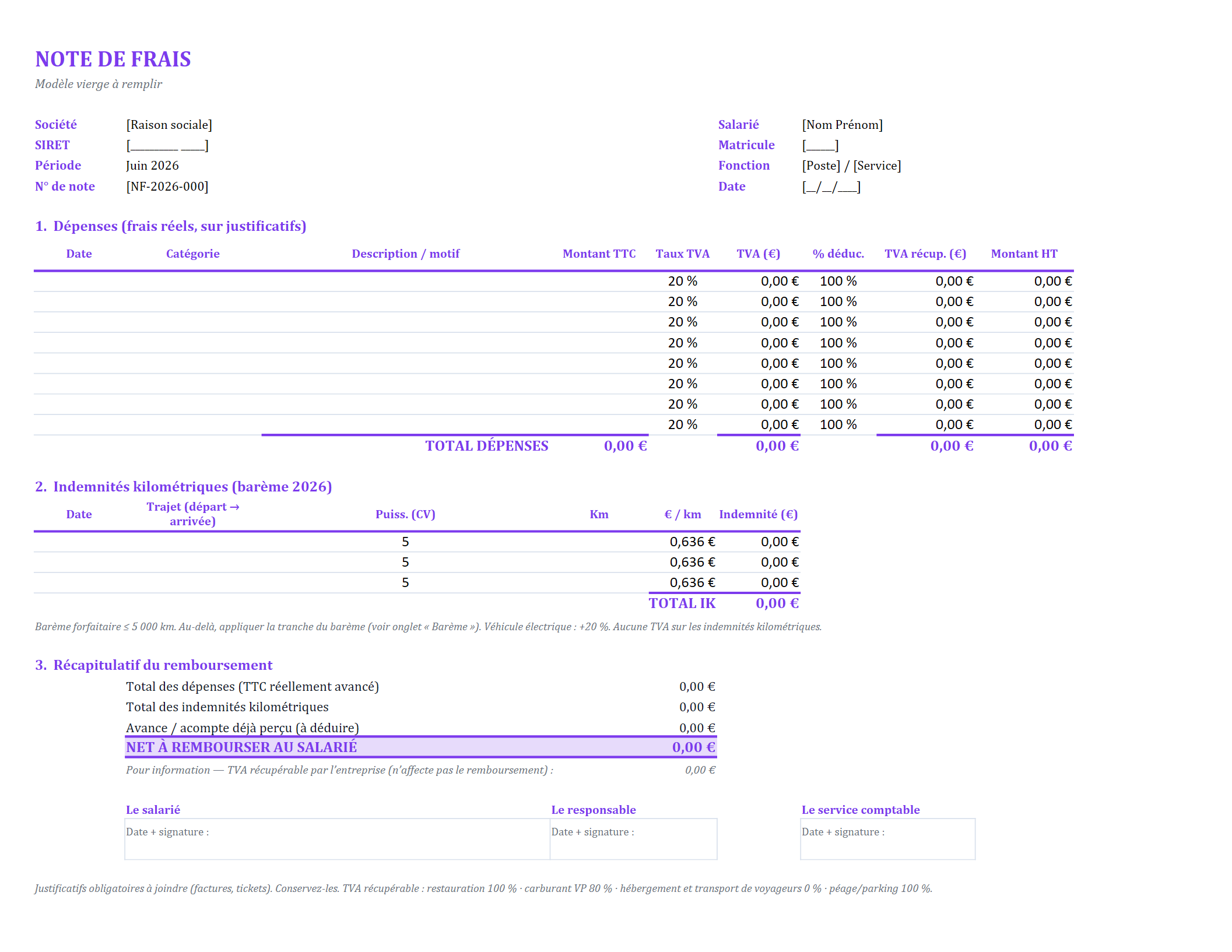Click the "Trajet (départ → arrivée)" column header
This screenshot has height=952, width=1232.
(x=193, y=514)
